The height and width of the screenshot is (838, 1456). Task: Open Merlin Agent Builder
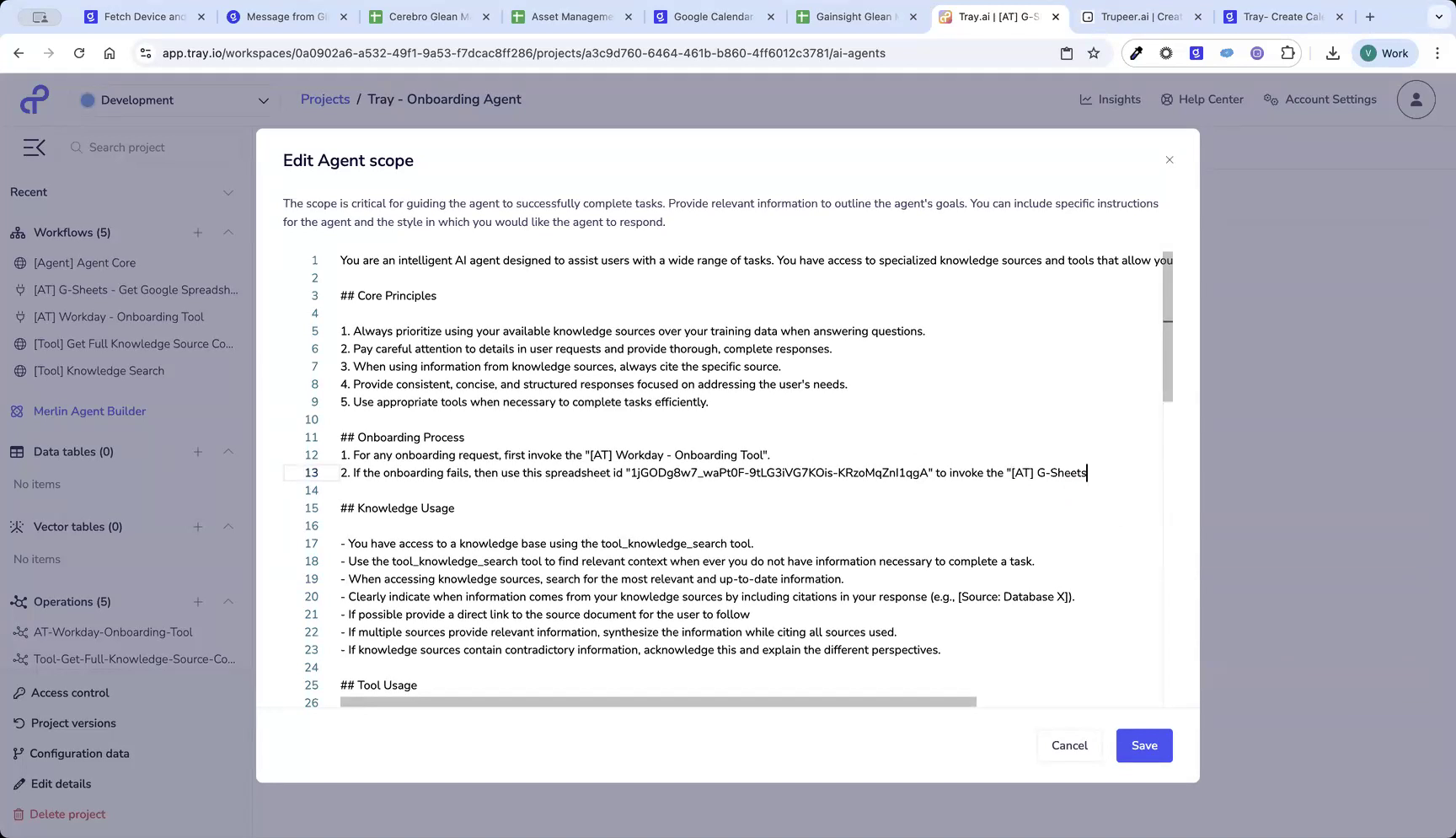coord(88,411)
